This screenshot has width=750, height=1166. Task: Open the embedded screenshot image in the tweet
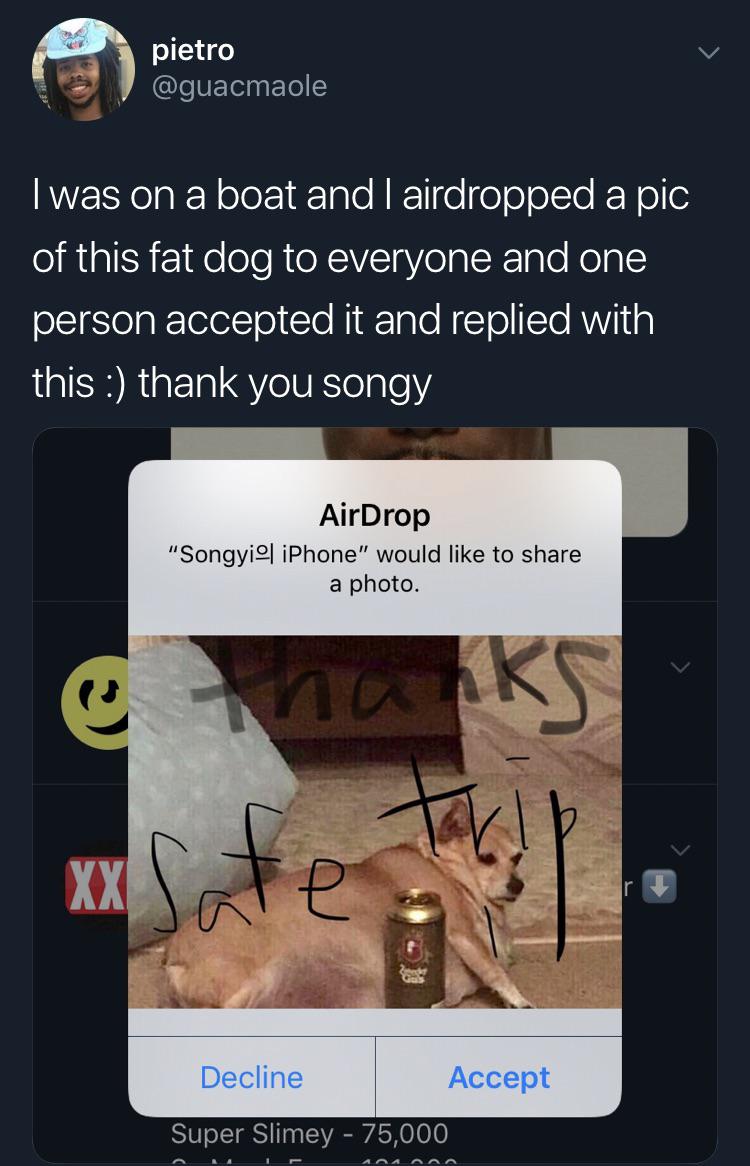375,795
